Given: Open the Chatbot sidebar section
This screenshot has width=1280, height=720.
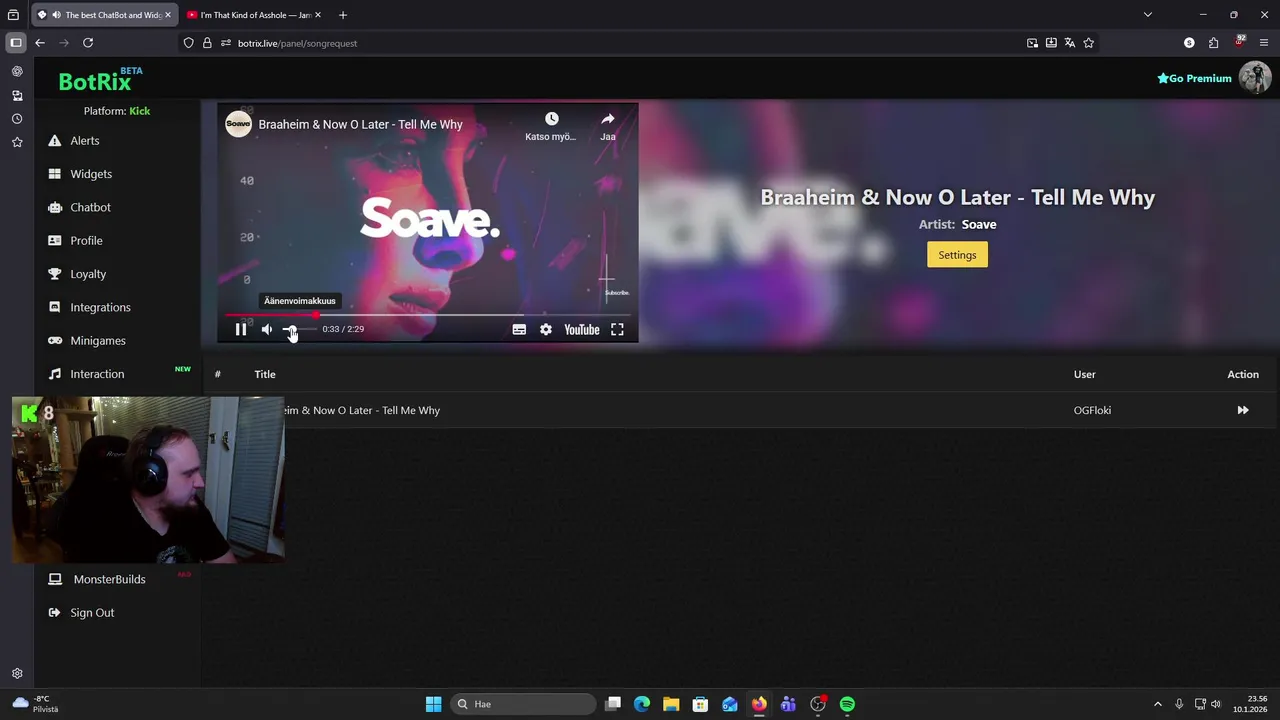Looking at the screenshot, I should [90, 207].
